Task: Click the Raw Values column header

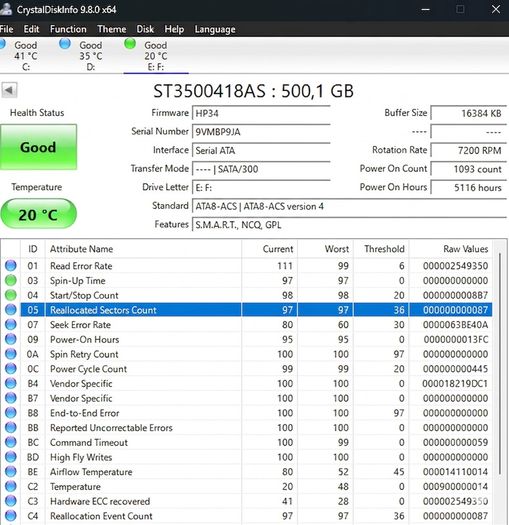Action: click(450, 249)
